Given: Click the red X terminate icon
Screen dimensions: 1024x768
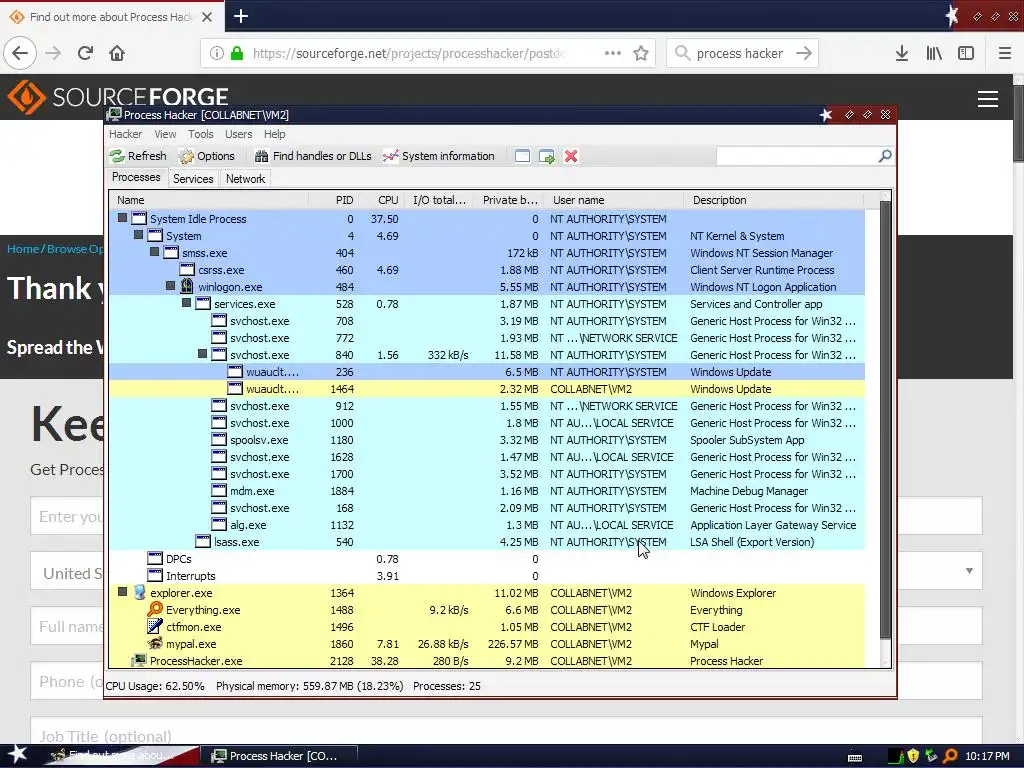Looking at the screenshot, I should [x=571, y=156].
